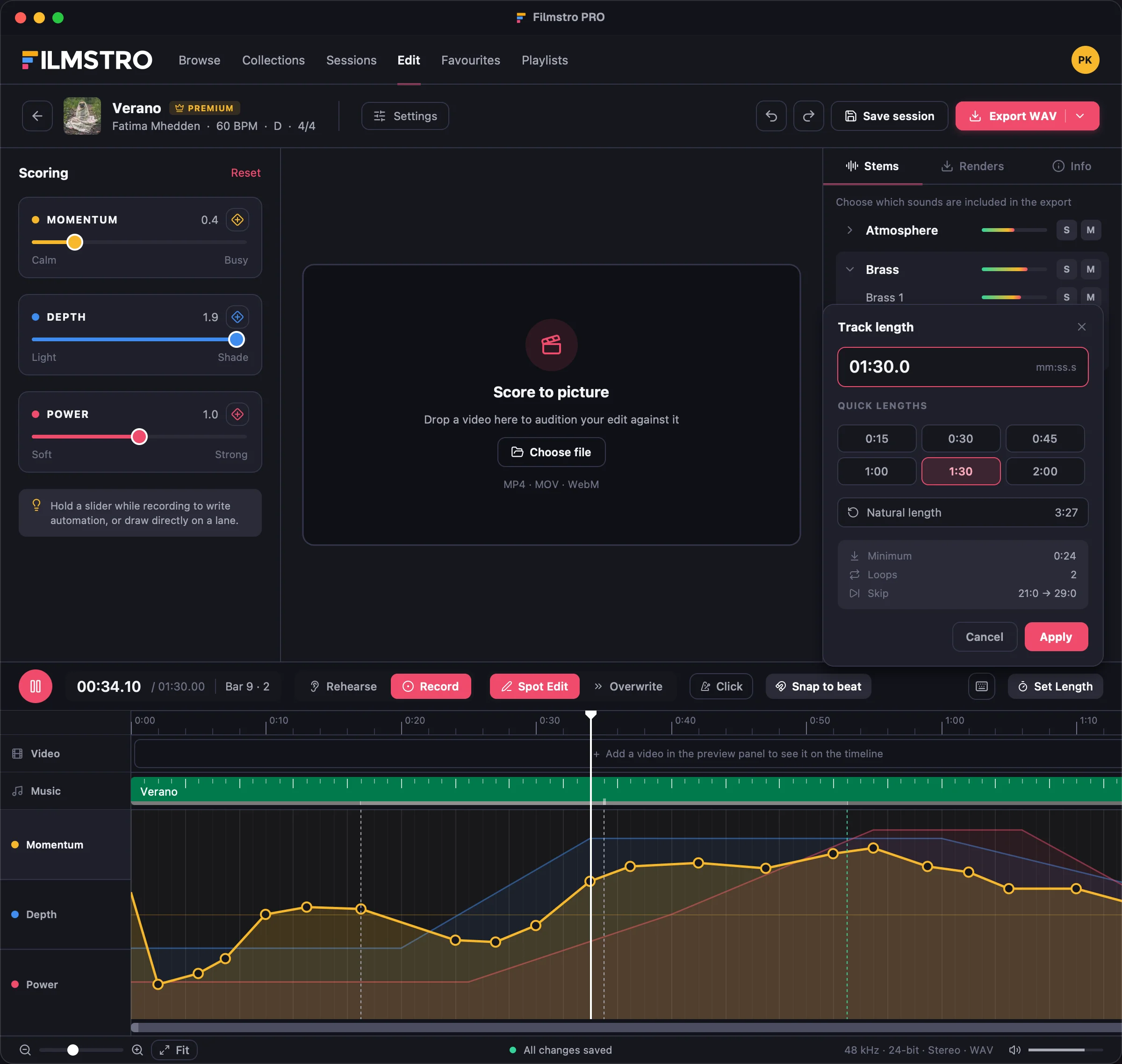Open the Verano album thumbnail

(x=82, y=116)
